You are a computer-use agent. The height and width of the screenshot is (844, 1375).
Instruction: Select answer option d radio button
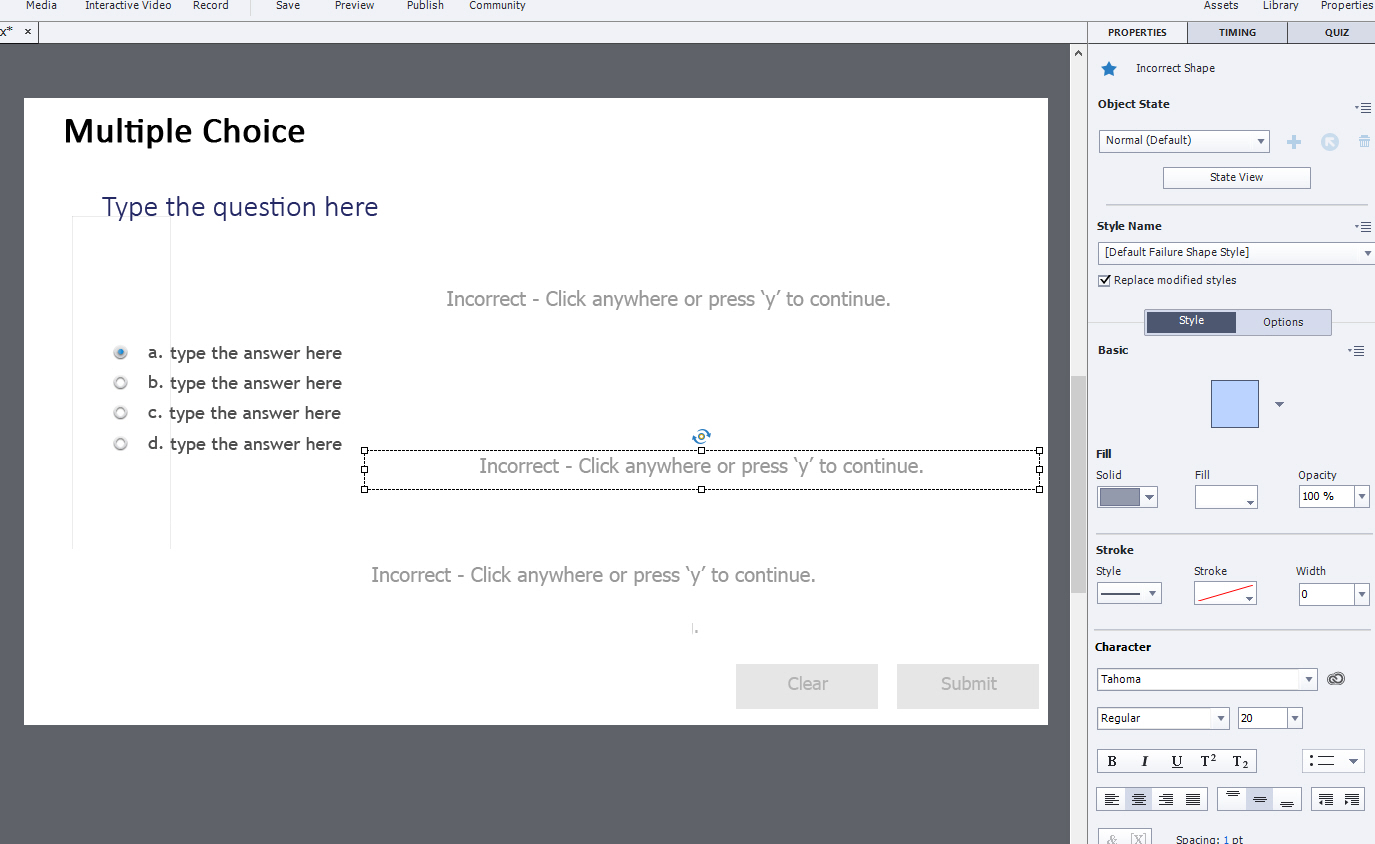[120, 443]
